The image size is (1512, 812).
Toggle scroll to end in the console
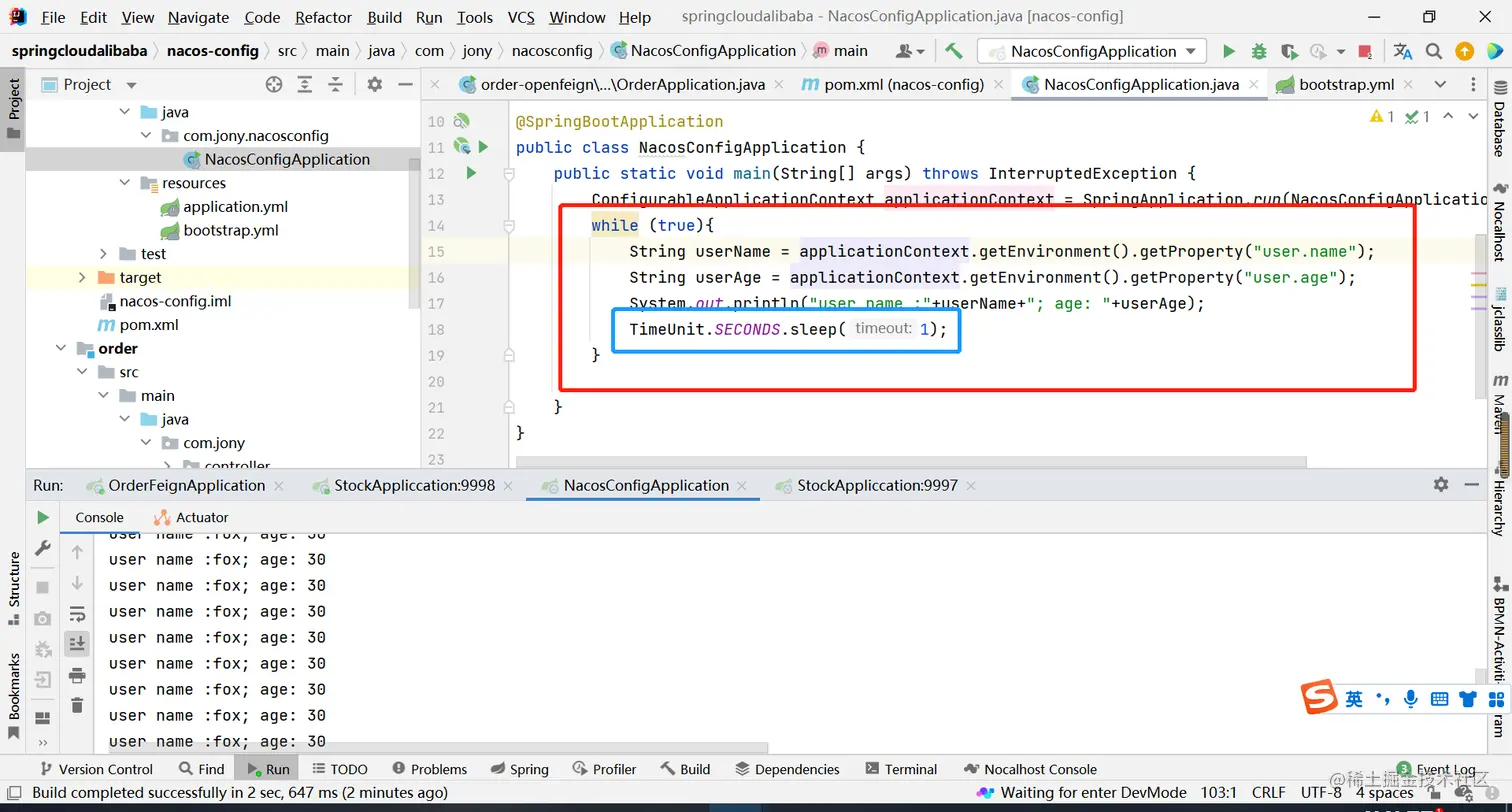(77, 644)
